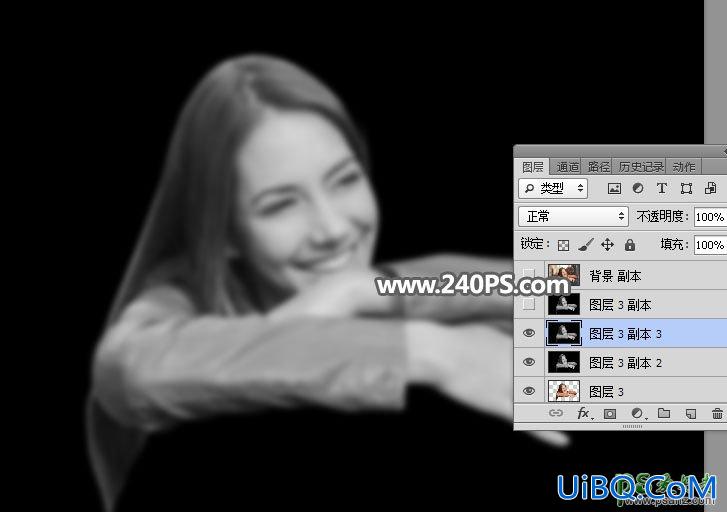Click the 图层 3 副本 3 layer name
Image resolution: width=727 pixels, height=512 pixels.
click(x=625, y=334)
